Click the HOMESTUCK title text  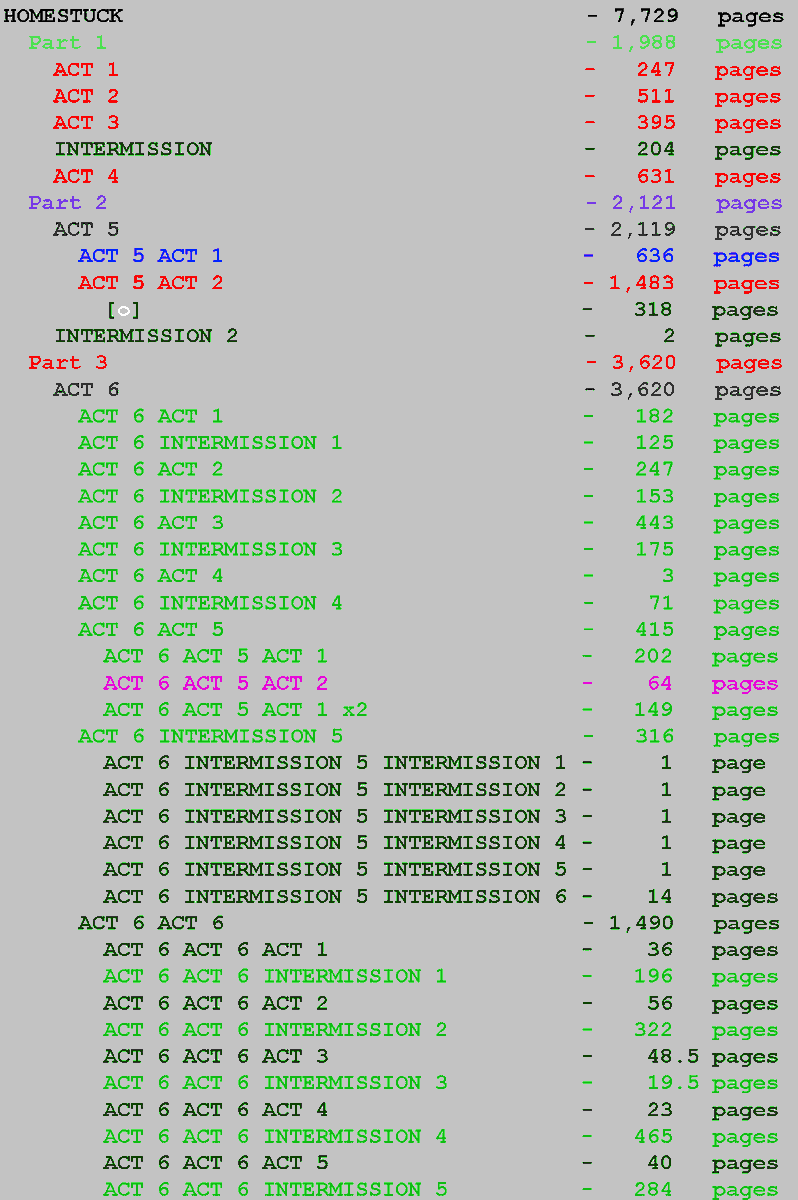tap(63, 16)
